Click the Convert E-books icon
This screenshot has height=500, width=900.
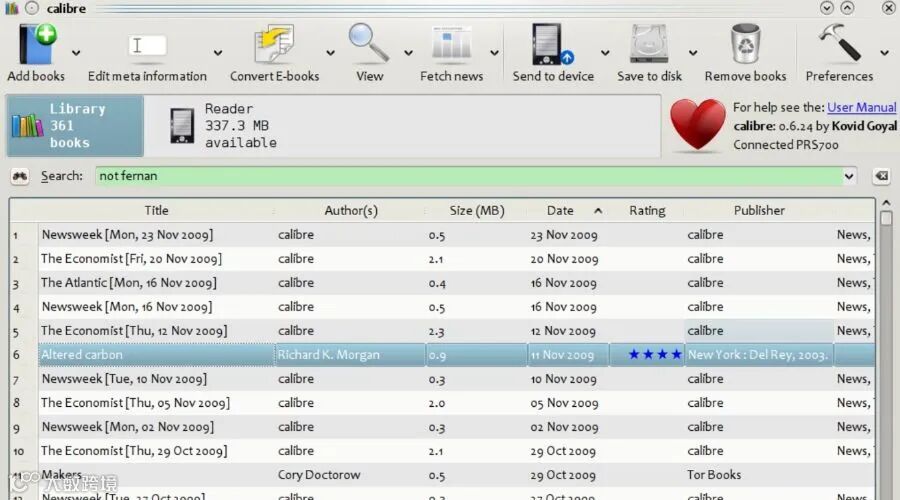[x=274, y=44]
